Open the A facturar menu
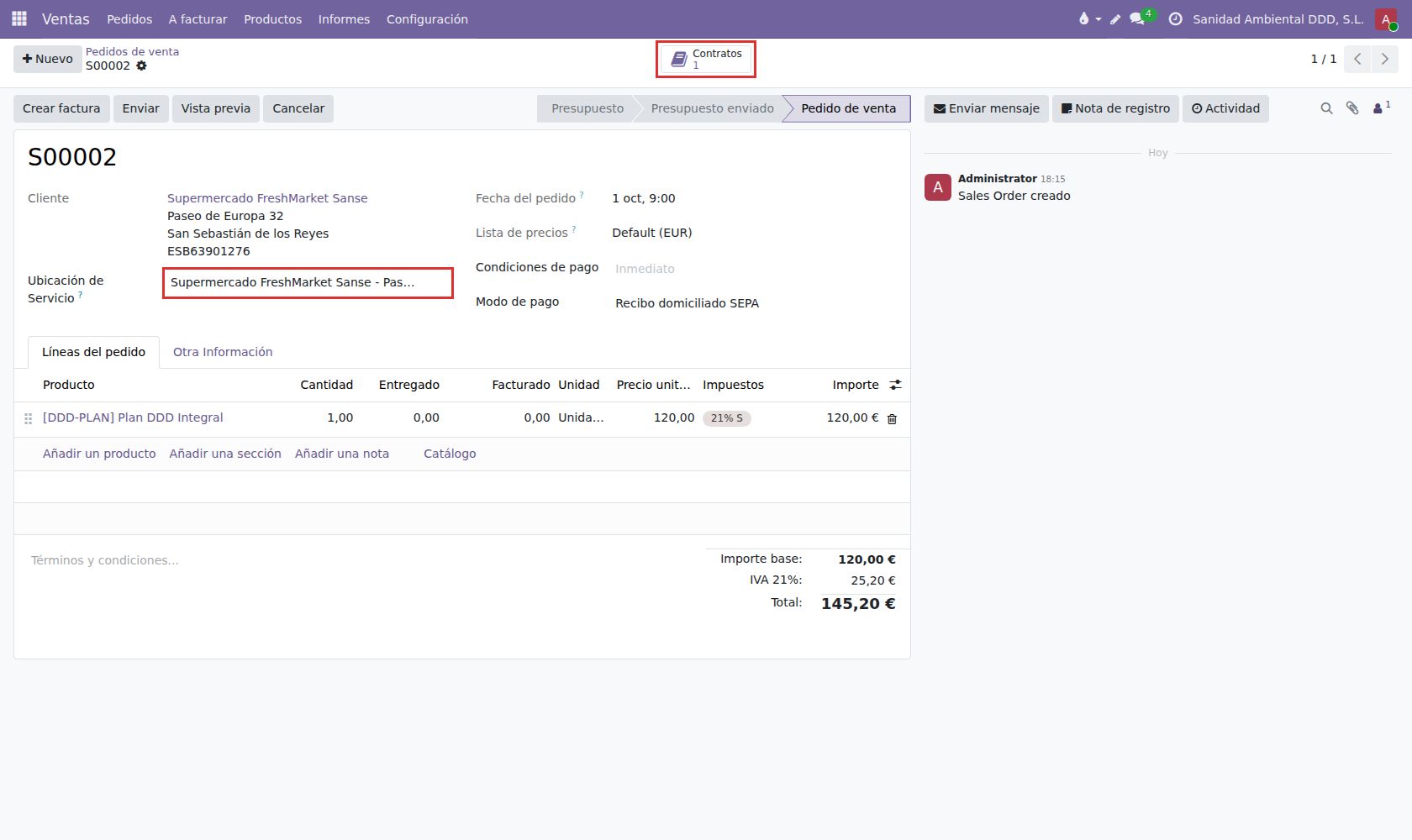This screenshot has width=1412, height=840. point(198,19)
